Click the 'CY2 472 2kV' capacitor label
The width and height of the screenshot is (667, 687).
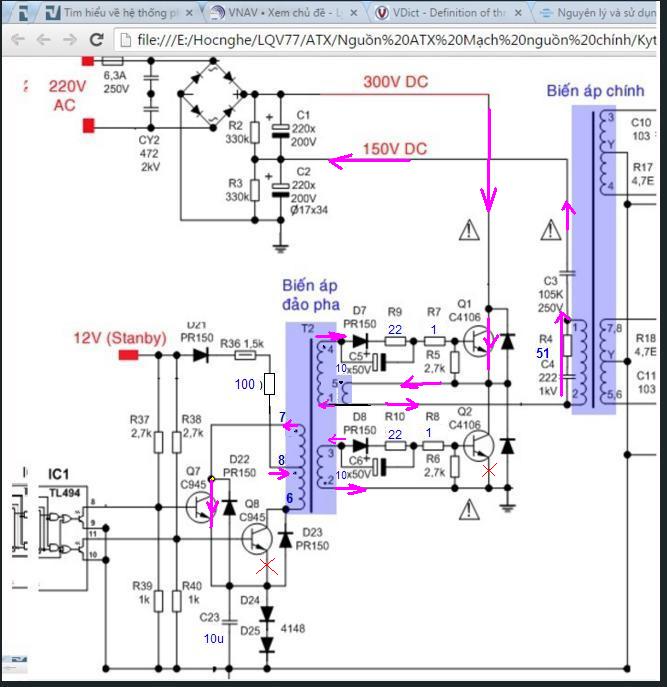149,153
